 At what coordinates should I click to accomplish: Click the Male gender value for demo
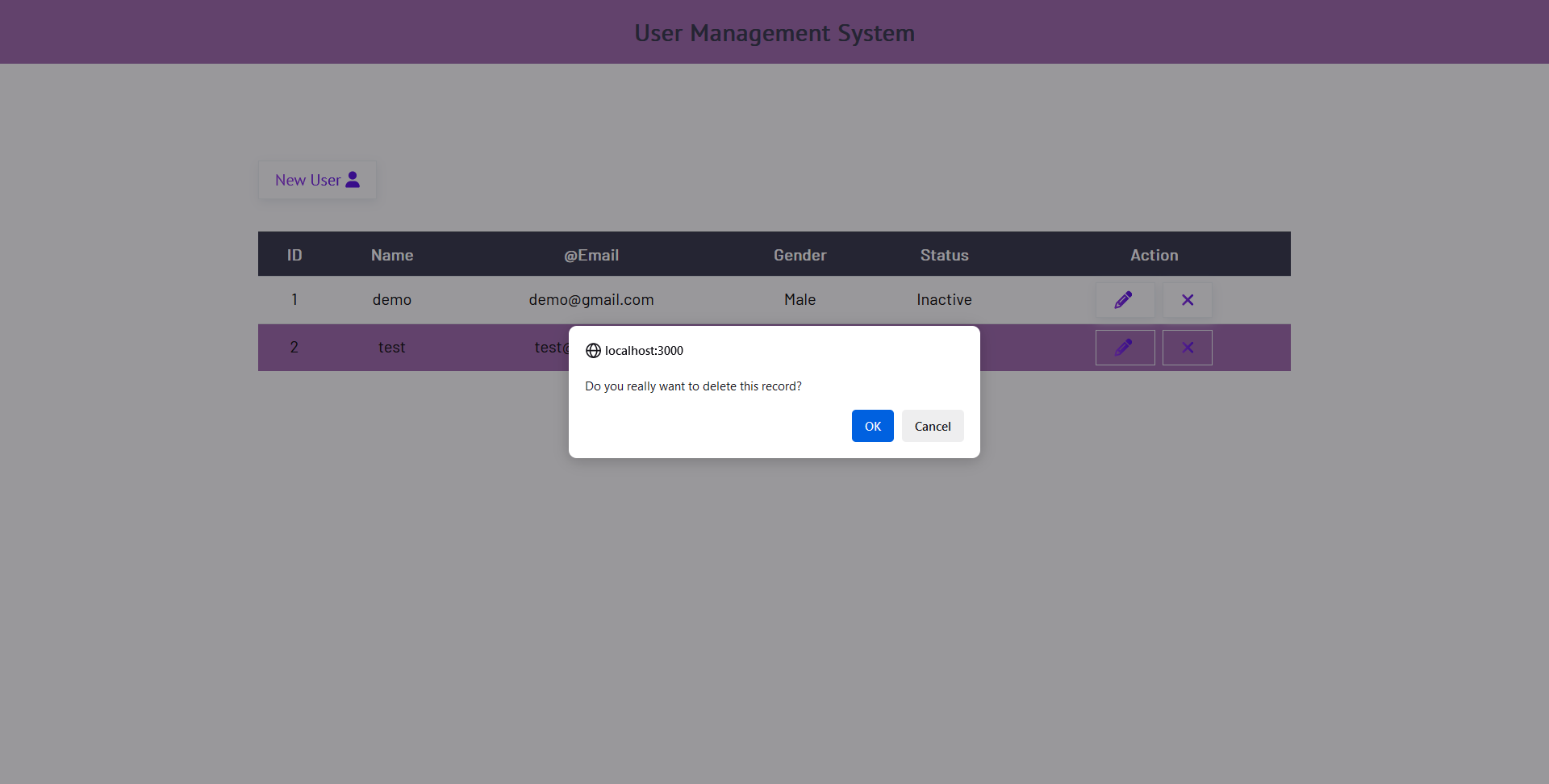click(x=799, y=299)
